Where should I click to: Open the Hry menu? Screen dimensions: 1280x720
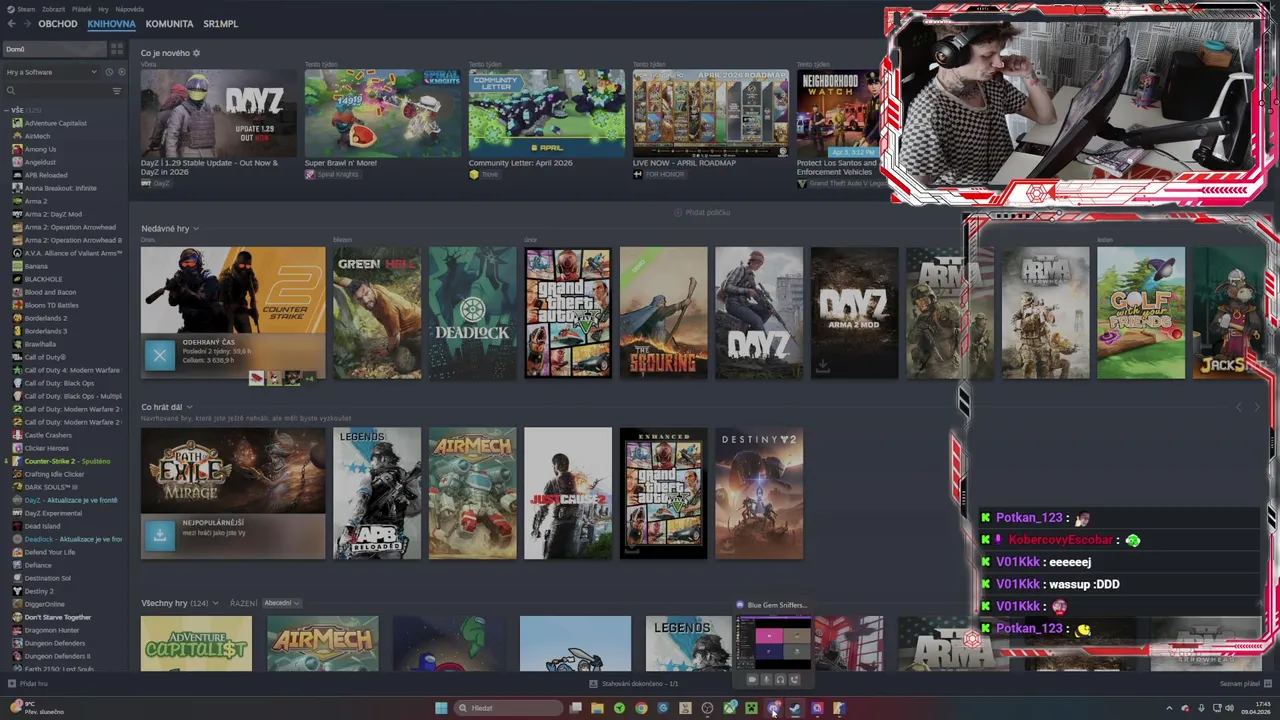pos(103,9)
